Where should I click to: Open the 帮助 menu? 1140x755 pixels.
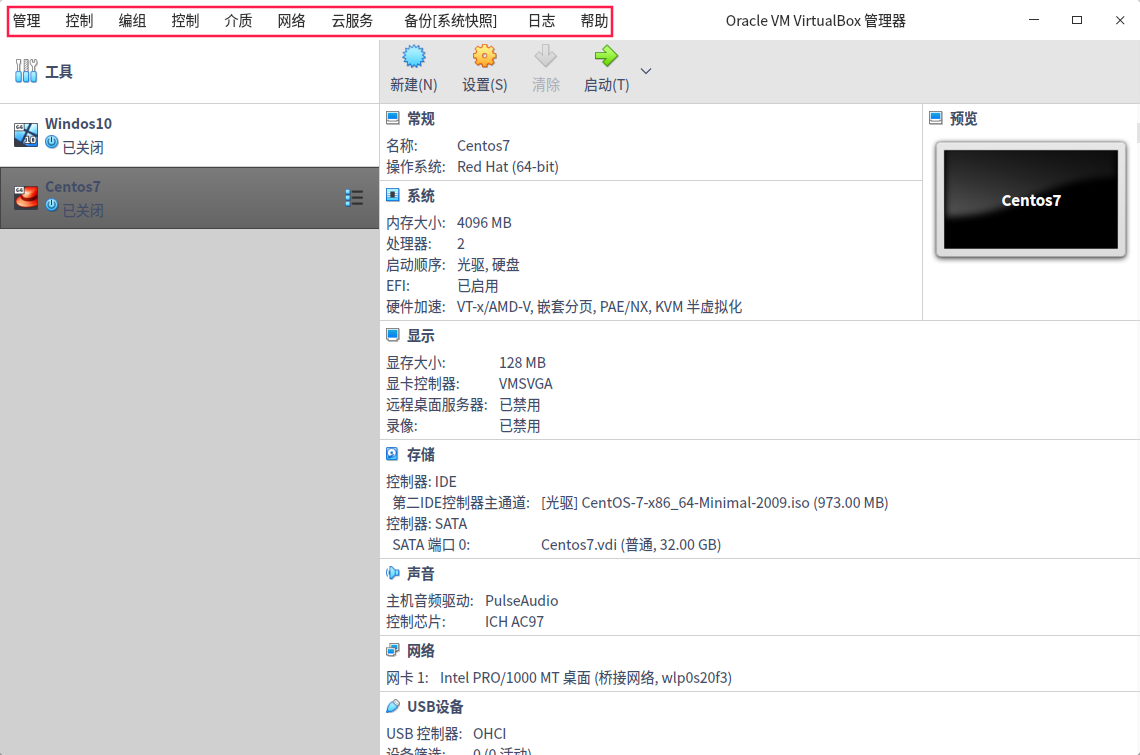(x=594, y=21)
